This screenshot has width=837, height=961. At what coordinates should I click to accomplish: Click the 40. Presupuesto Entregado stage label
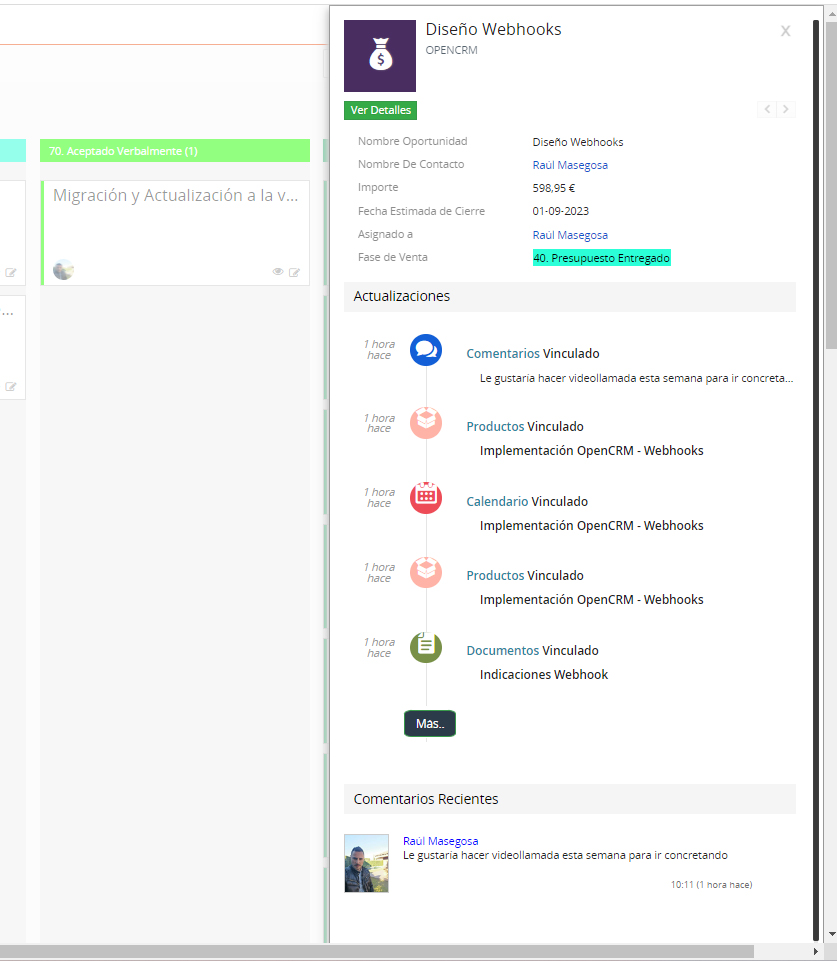[602, 258]
